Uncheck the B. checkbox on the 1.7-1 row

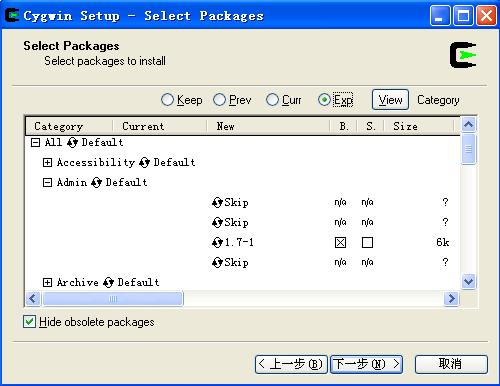click(340, 242)
